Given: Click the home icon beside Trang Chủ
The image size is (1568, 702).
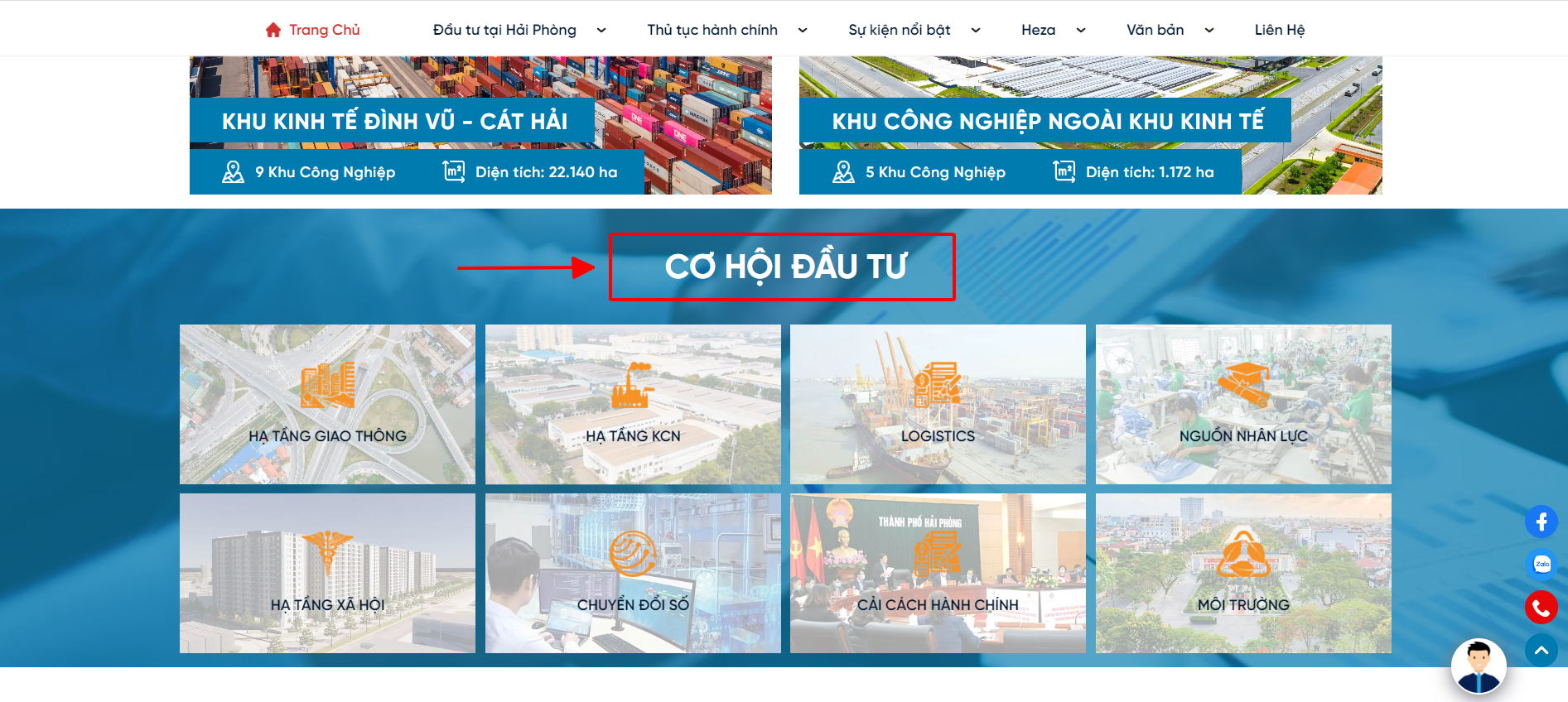Looking at the screenshot, I should pyautogui.click(x=273, y=31).
